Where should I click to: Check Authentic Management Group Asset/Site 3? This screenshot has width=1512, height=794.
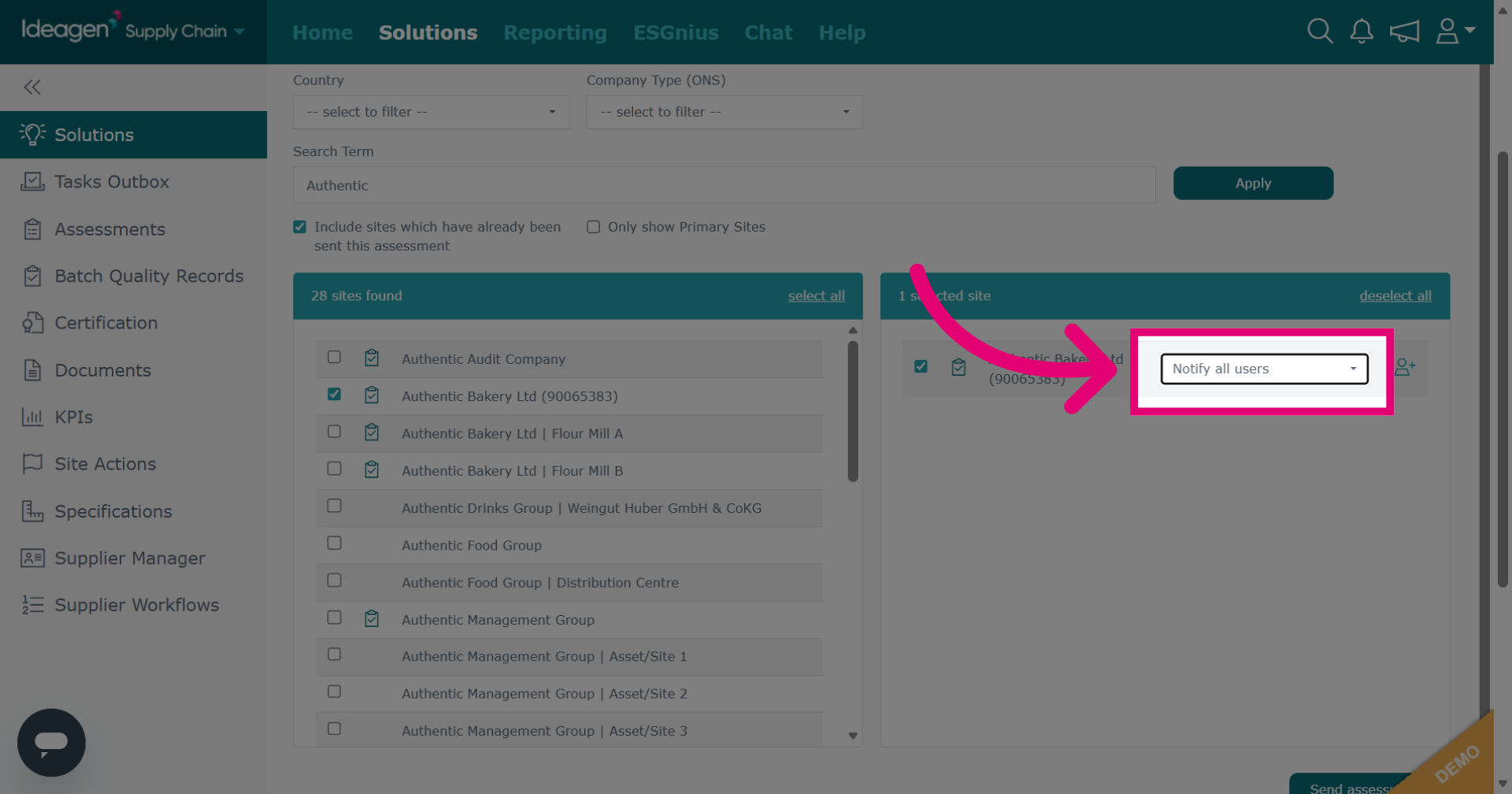[x=334, y=729]
